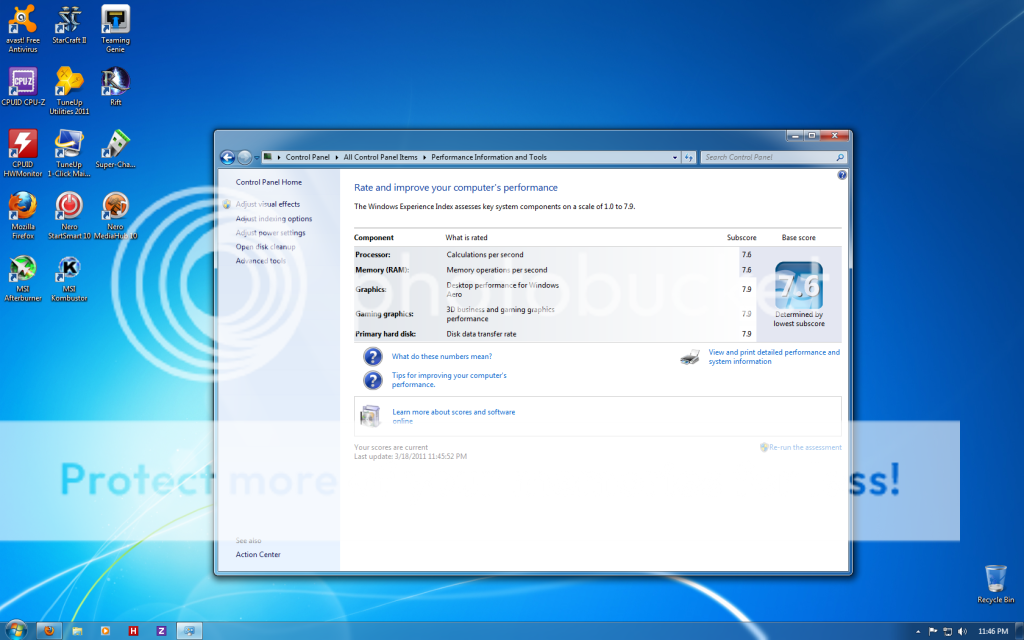1024x640 pixels.
Task: Open 'Tips for improving your computer's performance' link
Action: pos(449,380)
